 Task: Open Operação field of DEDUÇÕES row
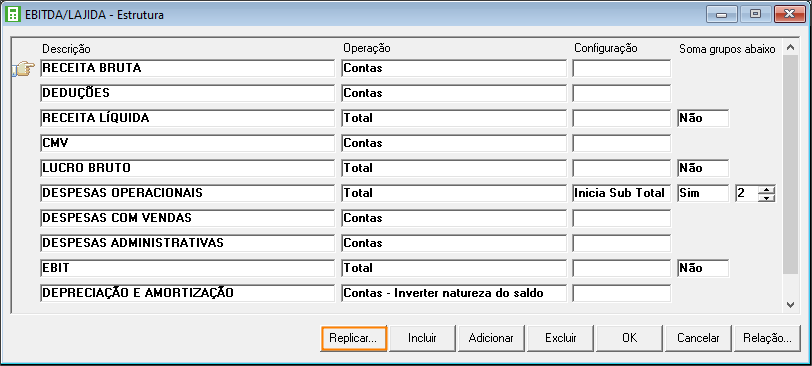click(454, 93)
